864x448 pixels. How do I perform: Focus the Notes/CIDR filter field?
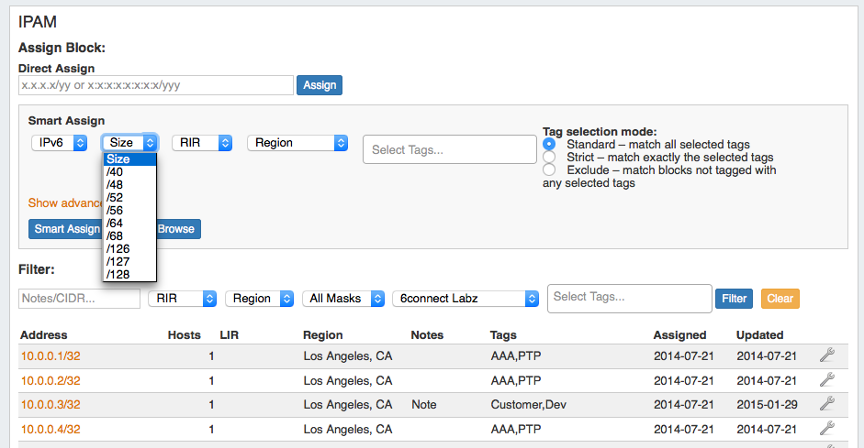(x=79, y=298)
